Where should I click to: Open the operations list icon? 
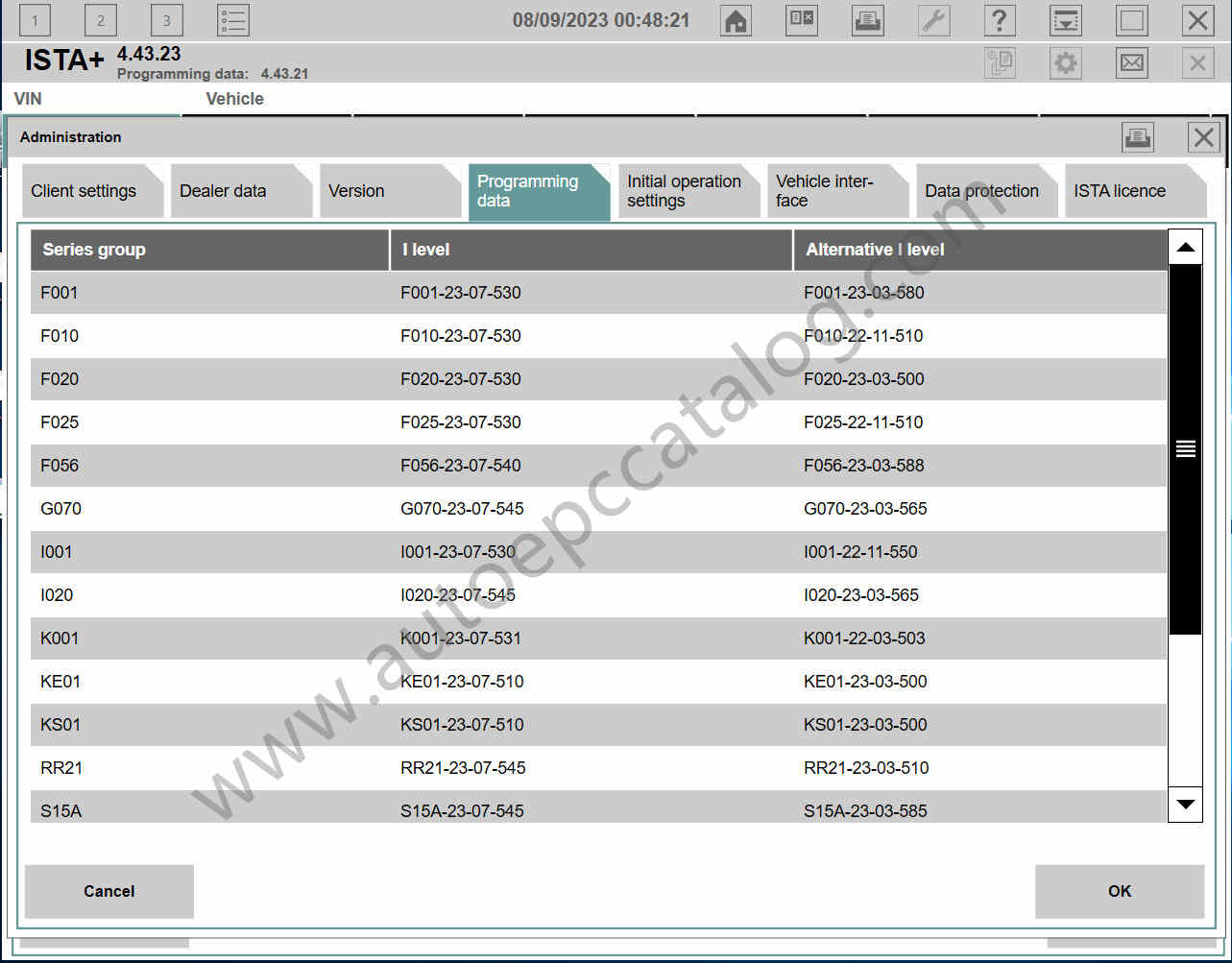[x=233, y=20]
